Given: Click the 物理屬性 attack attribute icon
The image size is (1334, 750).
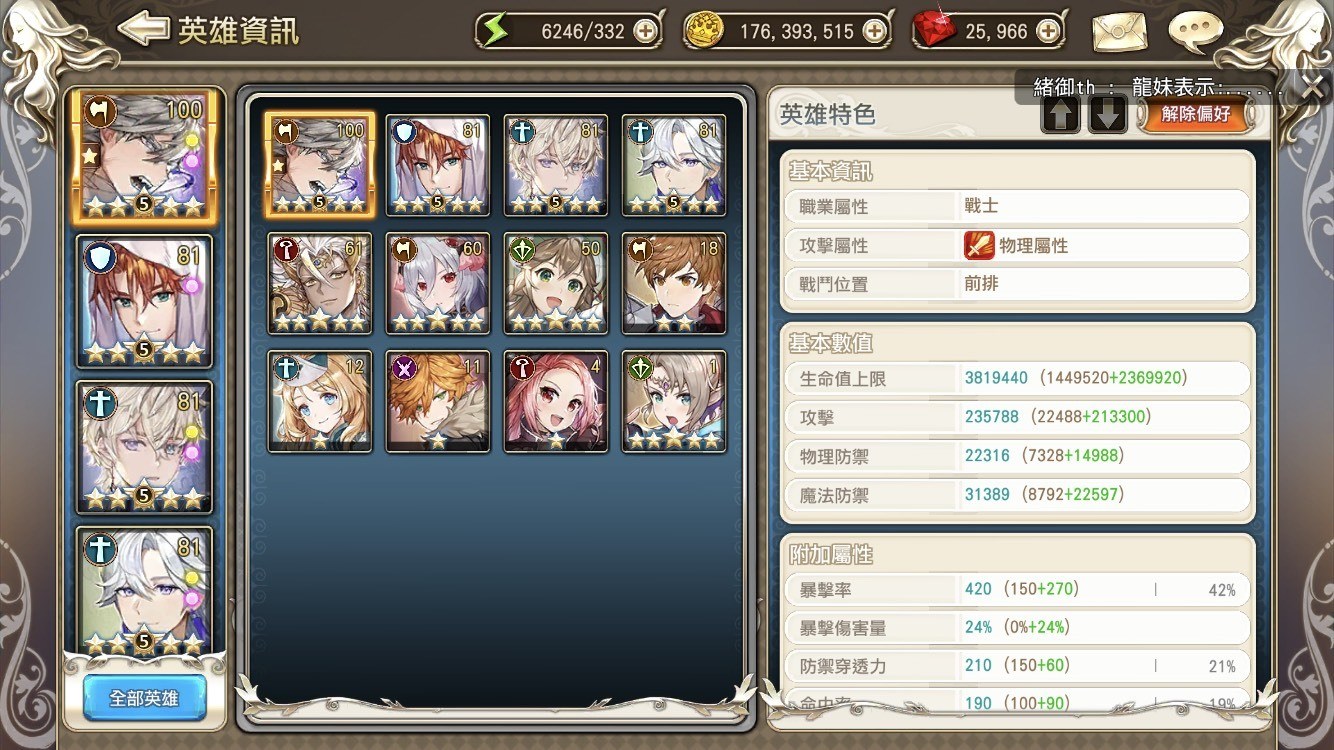Looking at the screenshot, I should pos(979,245).
